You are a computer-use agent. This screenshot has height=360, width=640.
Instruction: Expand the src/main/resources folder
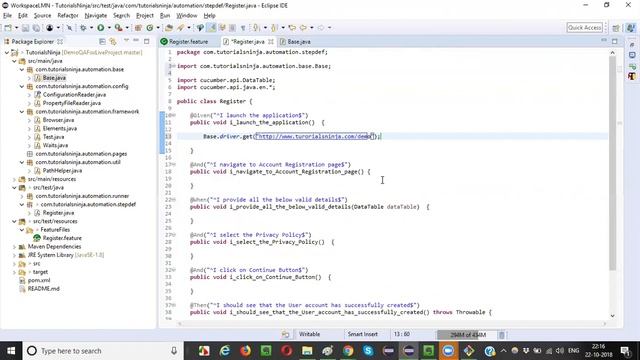14,179
